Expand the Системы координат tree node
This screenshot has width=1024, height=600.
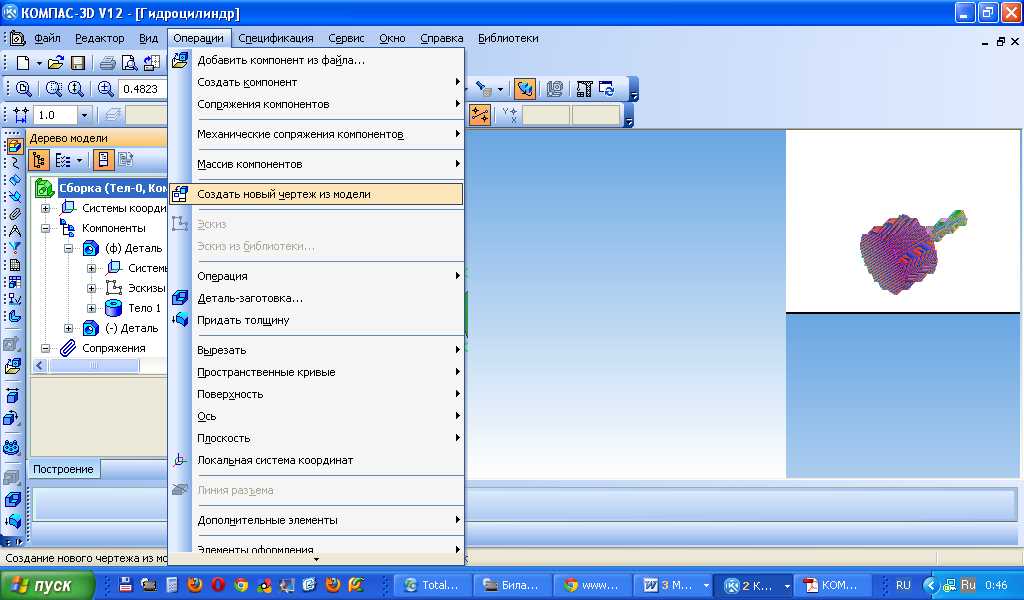pyautogui.click(x=45, y=208)
